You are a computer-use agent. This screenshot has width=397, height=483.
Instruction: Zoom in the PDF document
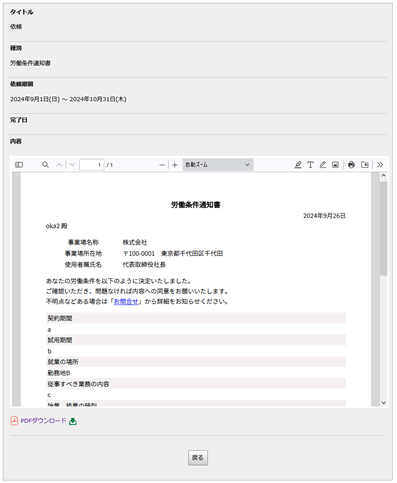point(175,165)
